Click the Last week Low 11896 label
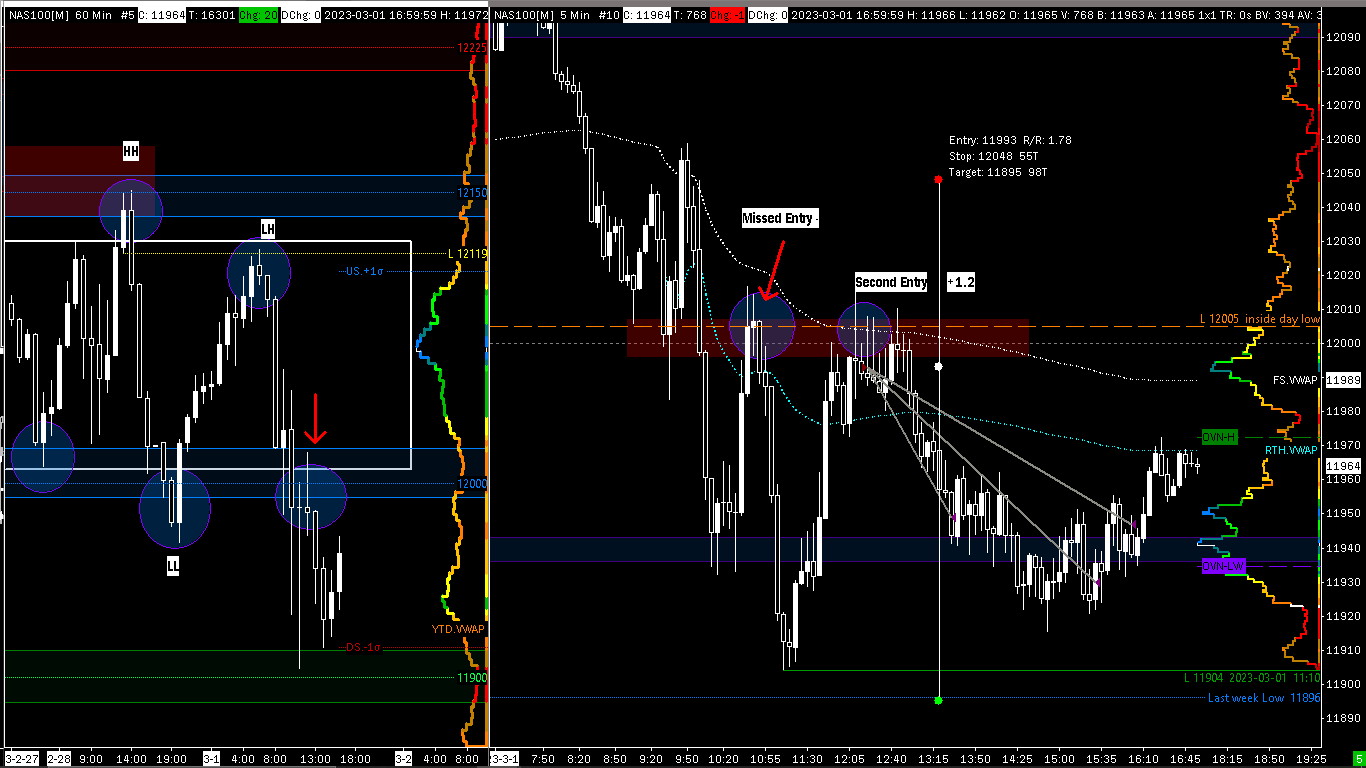The height and width of the screenshot is (768, 1366). pyautogui.click(x=1264, y=698)
